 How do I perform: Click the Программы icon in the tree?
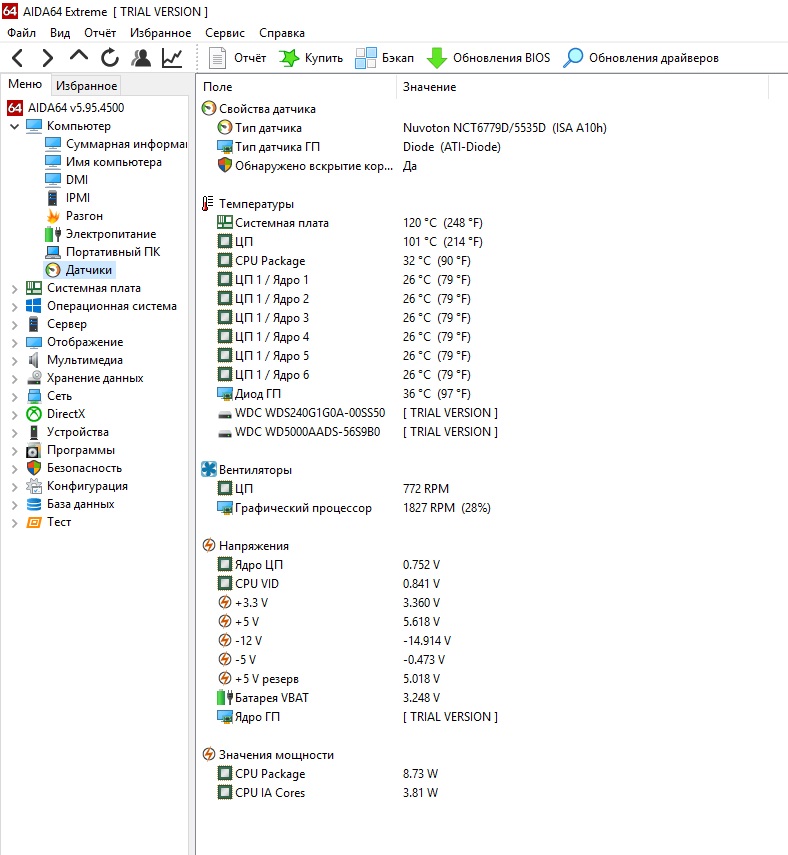pos(34,450)
